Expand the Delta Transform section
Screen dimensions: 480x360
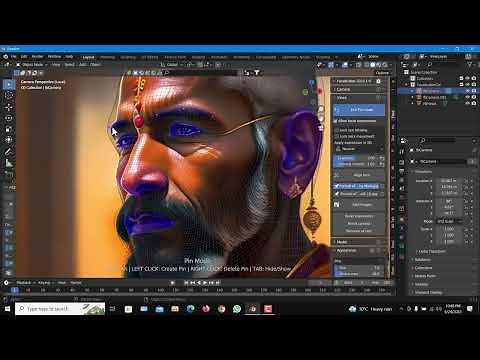click(x=432, y=251)
